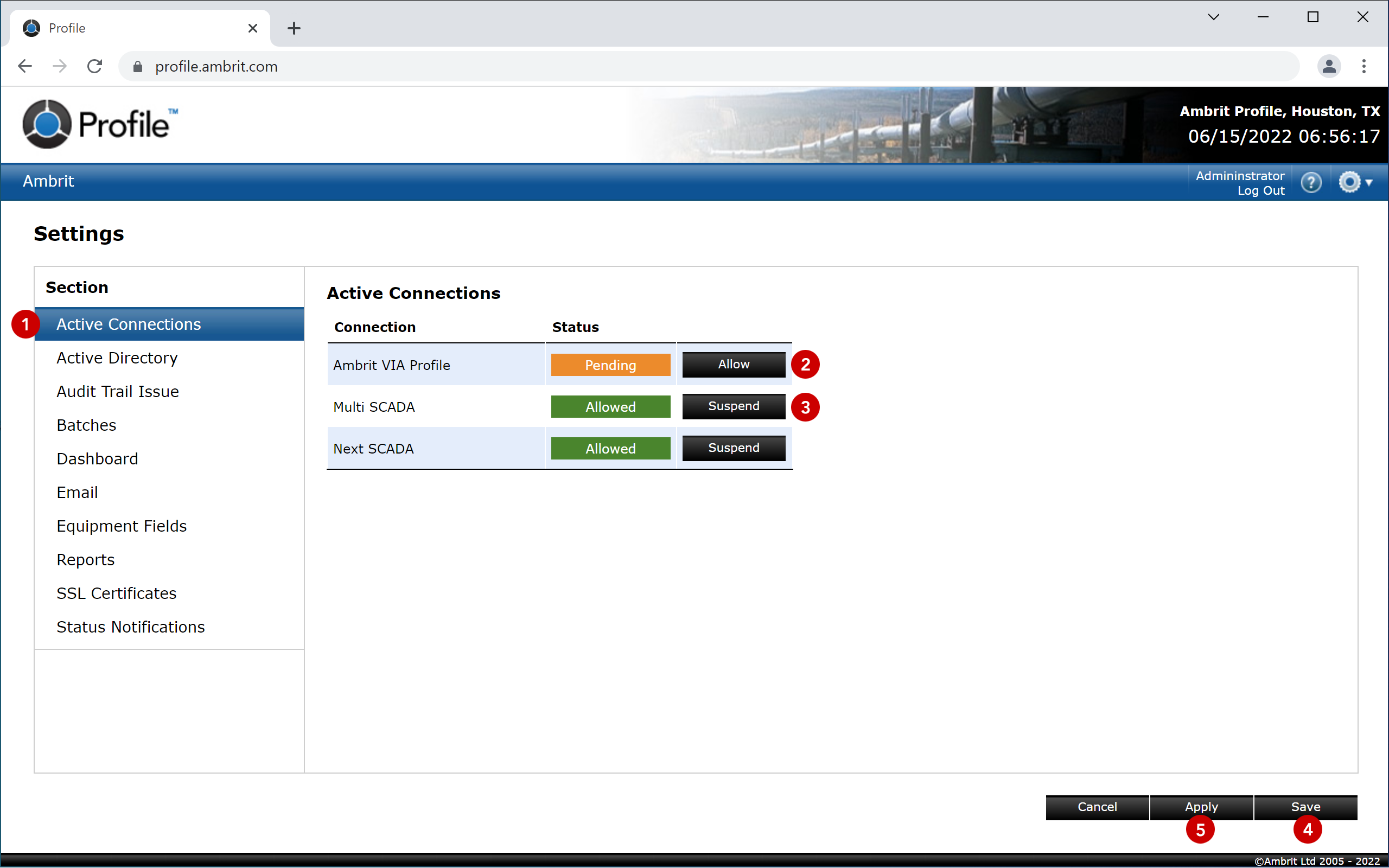
Task: Open the Email section
Action: tap(169, 493)
